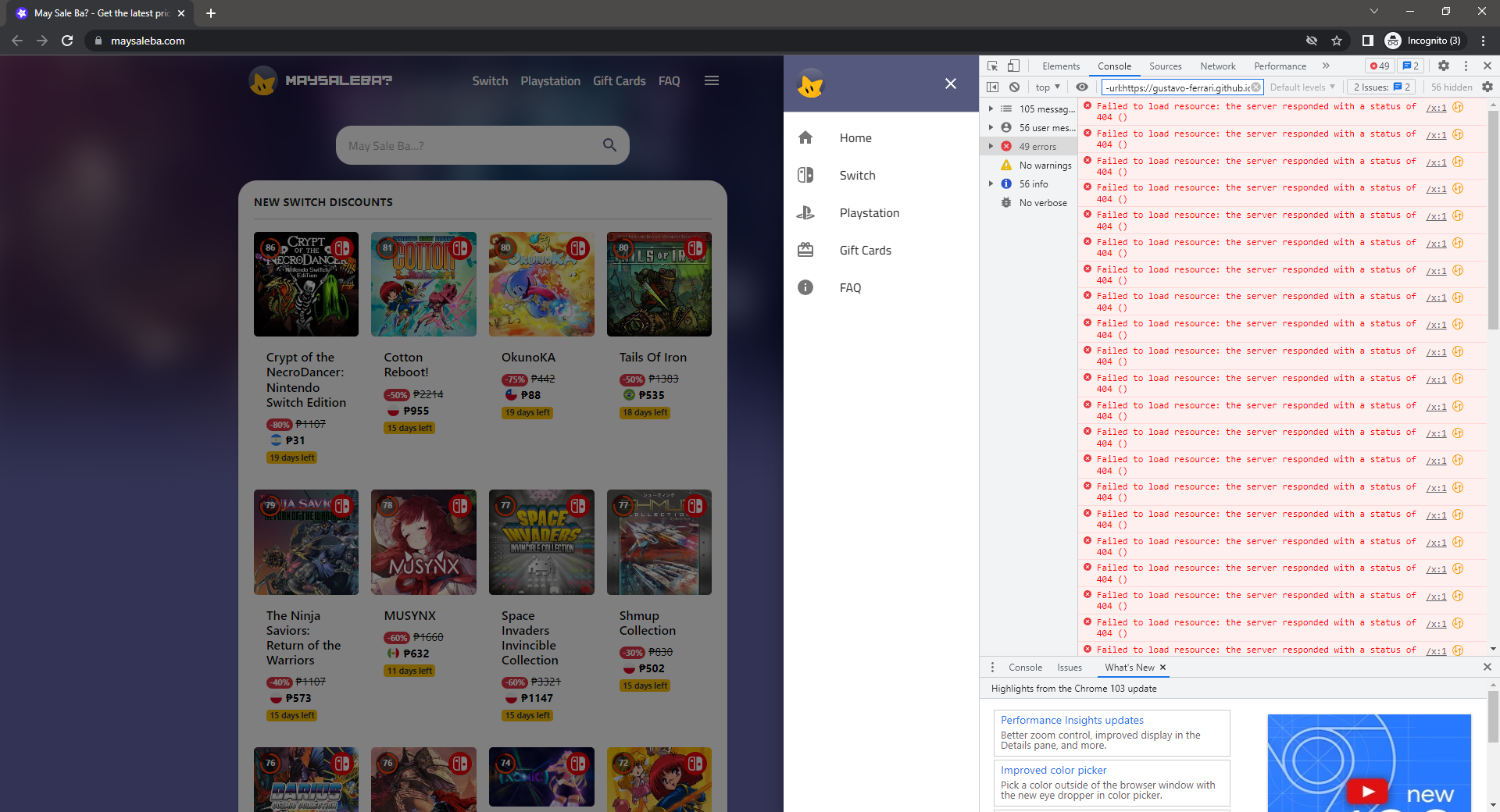Click the search magnifier icon

point(609,145)
